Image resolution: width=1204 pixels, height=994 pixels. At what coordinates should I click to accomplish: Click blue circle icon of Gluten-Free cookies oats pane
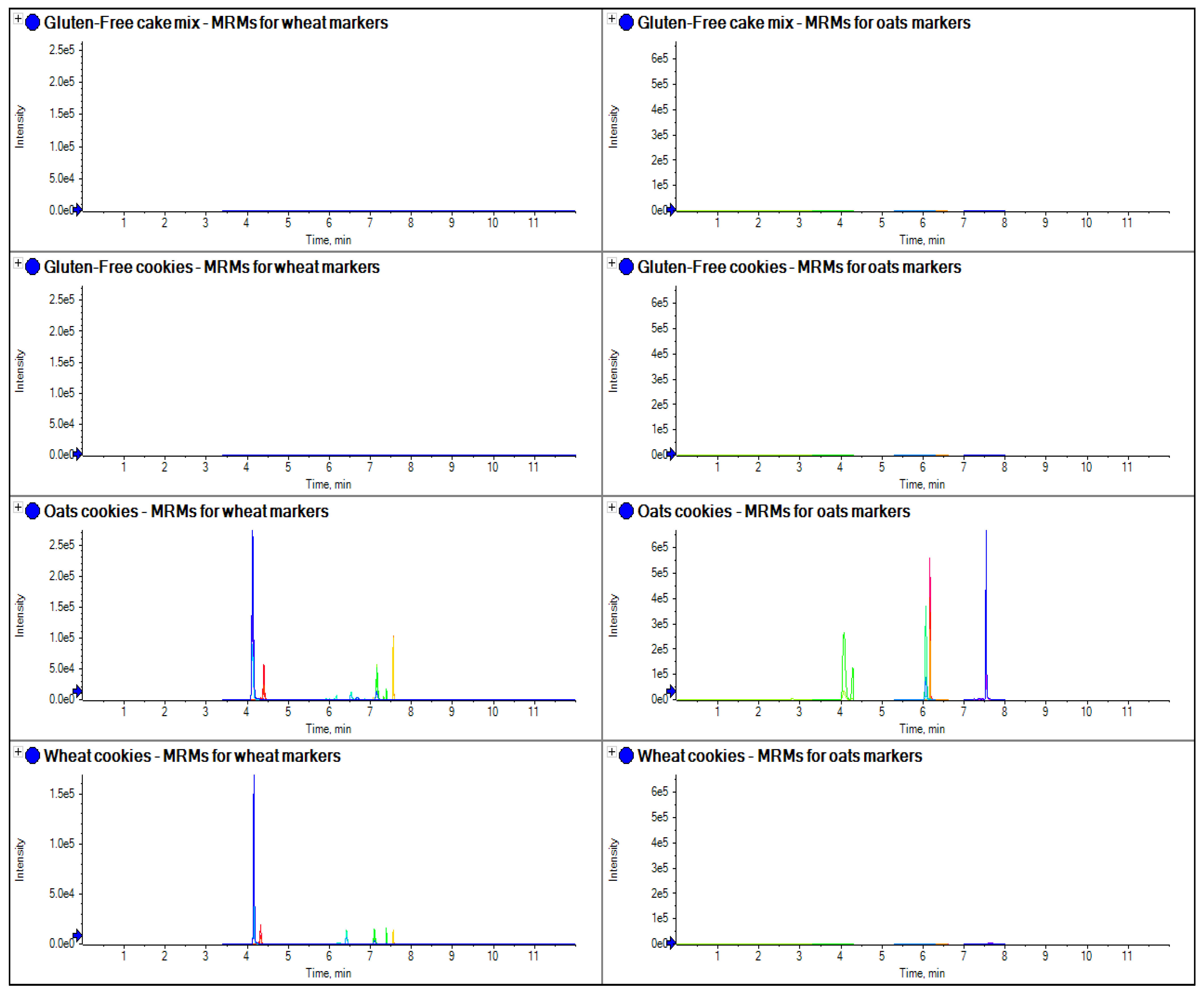click(x=626, y=267)
